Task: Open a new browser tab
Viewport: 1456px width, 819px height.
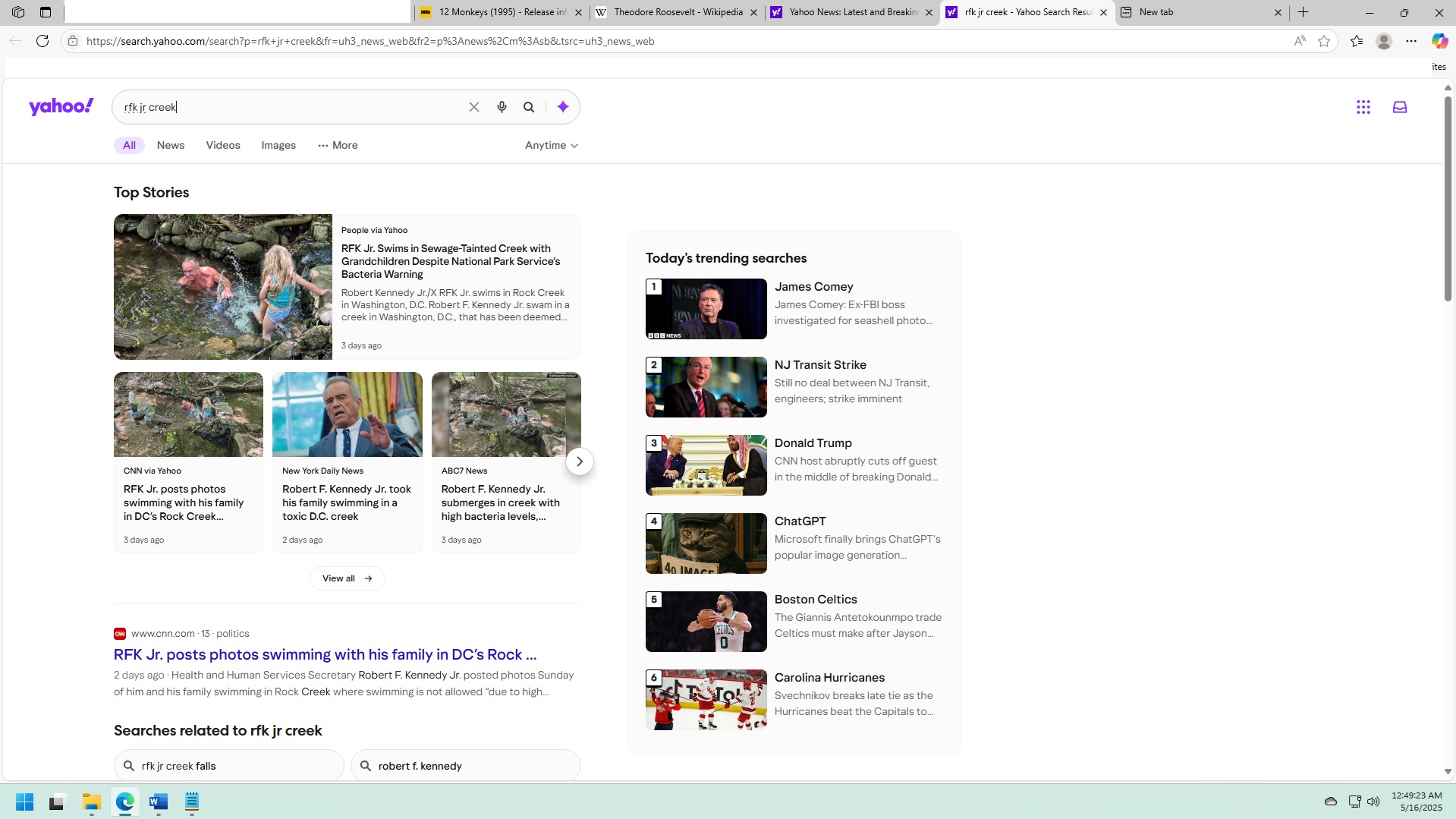Action: point(1303,12)
